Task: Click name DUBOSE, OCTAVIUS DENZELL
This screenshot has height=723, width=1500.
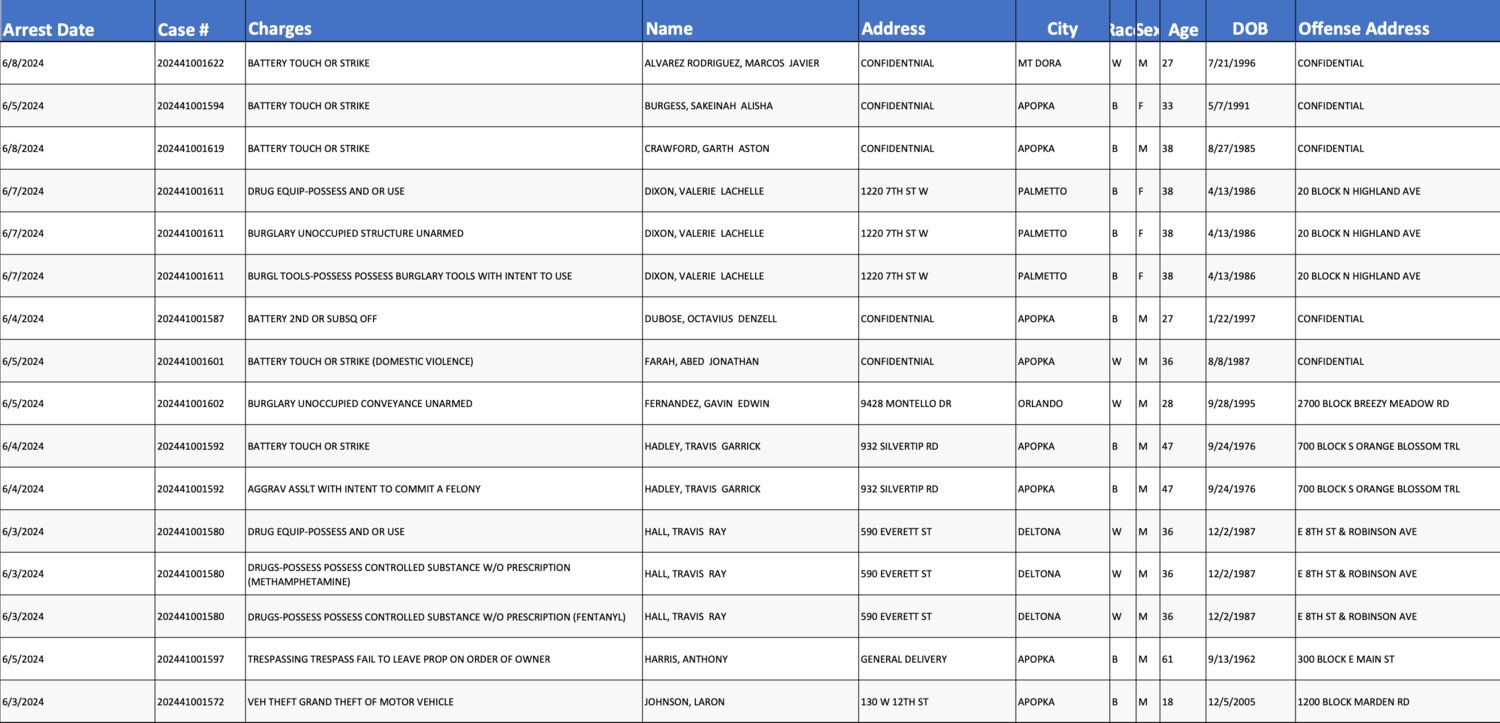Action: point(710,319)
